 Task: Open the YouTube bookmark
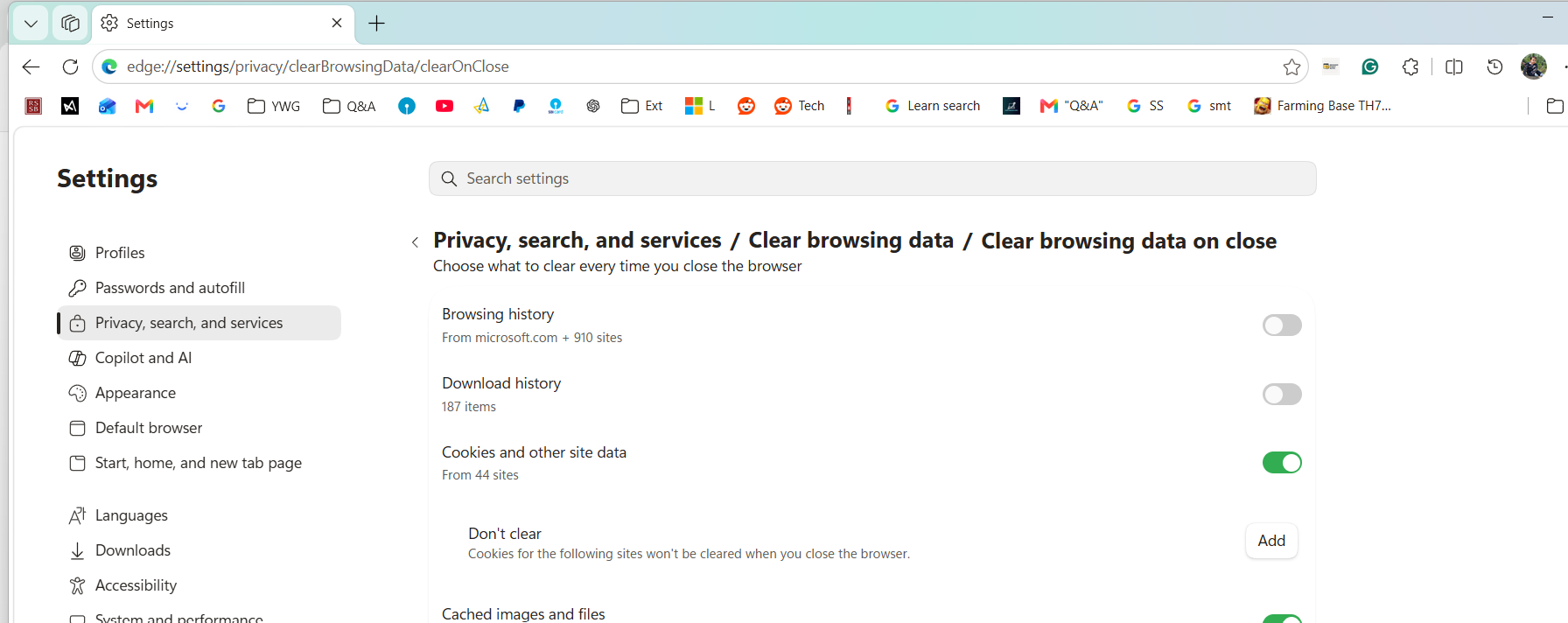[x=444, y=106]
